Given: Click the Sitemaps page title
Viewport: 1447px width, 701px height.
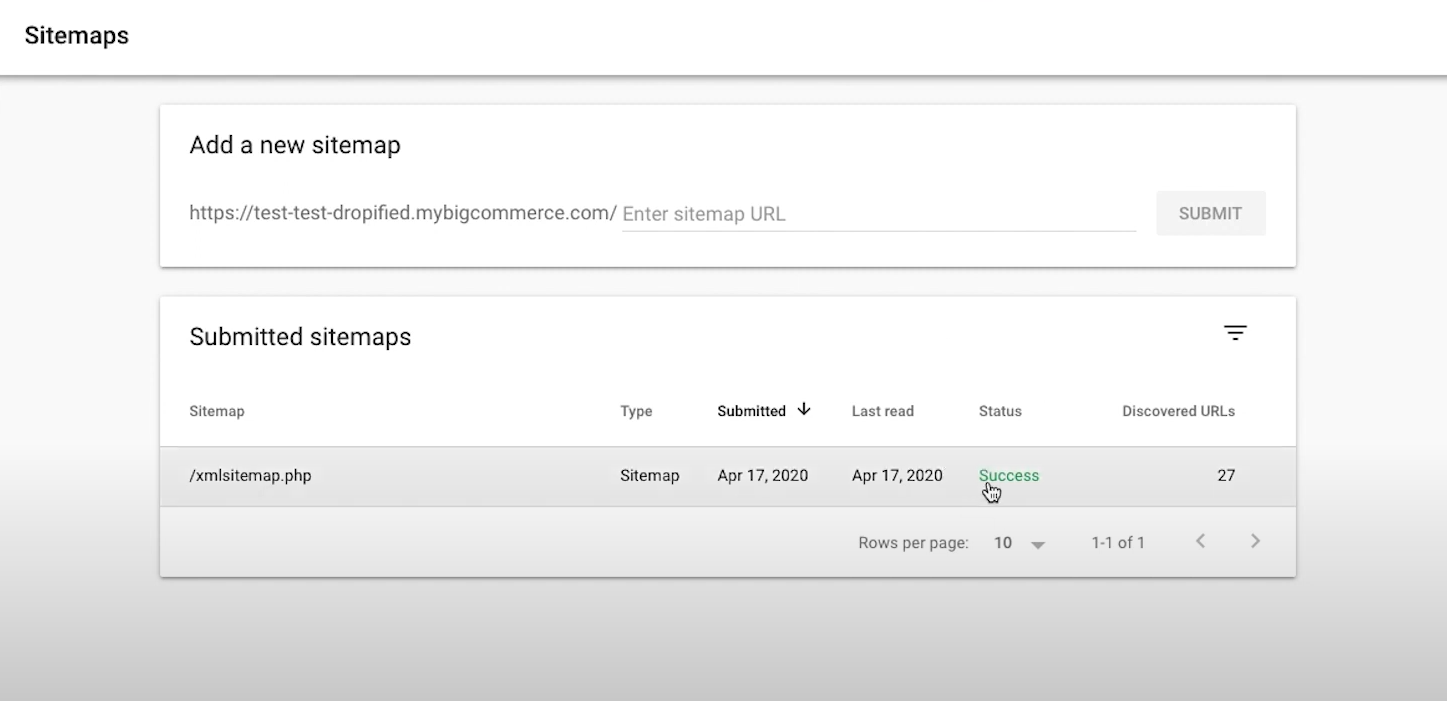Looking at the screenshot, I should click(x=77, y=35).
